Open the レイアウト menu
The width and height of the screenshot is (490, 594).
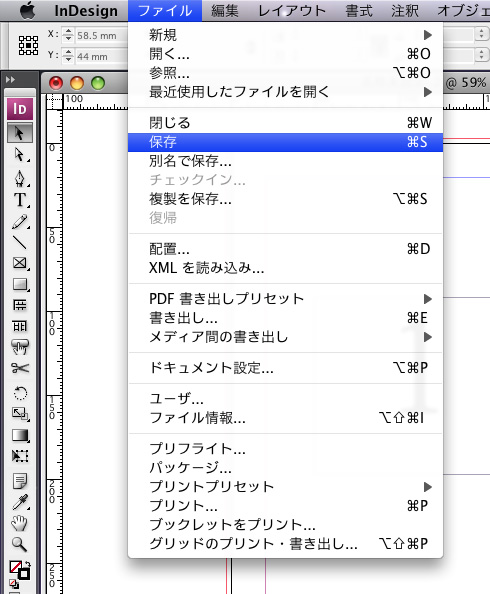(292, 11)
